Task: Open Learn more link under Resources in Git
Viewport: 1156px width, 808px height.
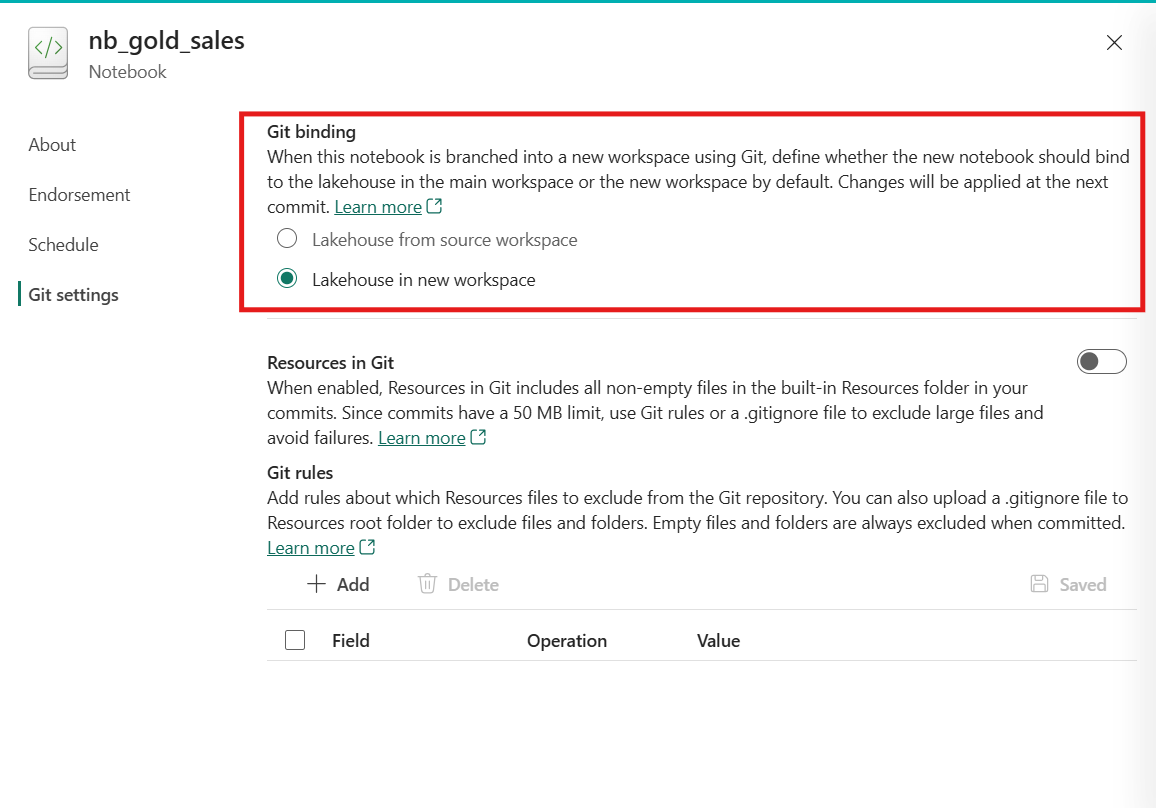Action: click(x=422, y=438)
